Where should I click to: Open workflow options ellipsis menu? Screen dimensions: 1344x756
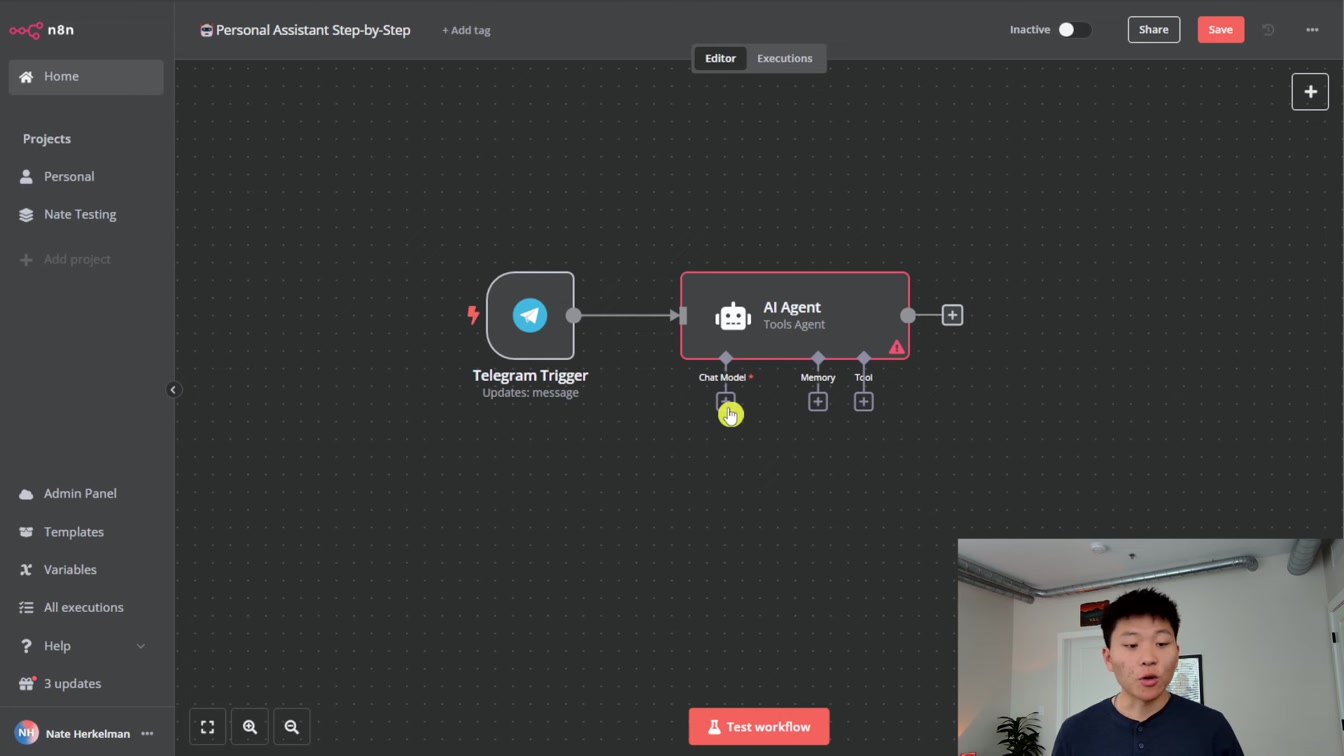tap(1312, 30)
